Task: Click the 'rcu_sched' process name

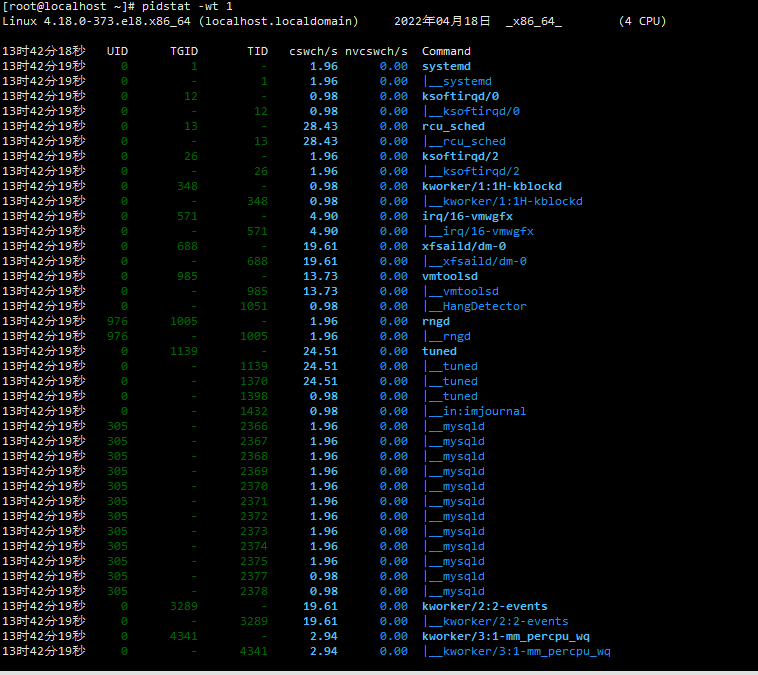Action: (453, 126)
